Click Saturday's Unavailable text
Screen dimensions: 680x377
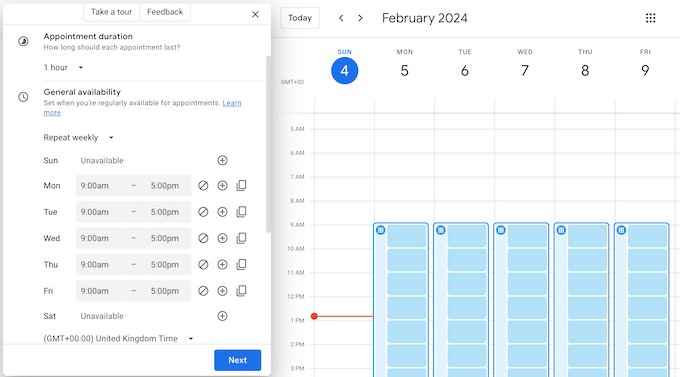102,316
